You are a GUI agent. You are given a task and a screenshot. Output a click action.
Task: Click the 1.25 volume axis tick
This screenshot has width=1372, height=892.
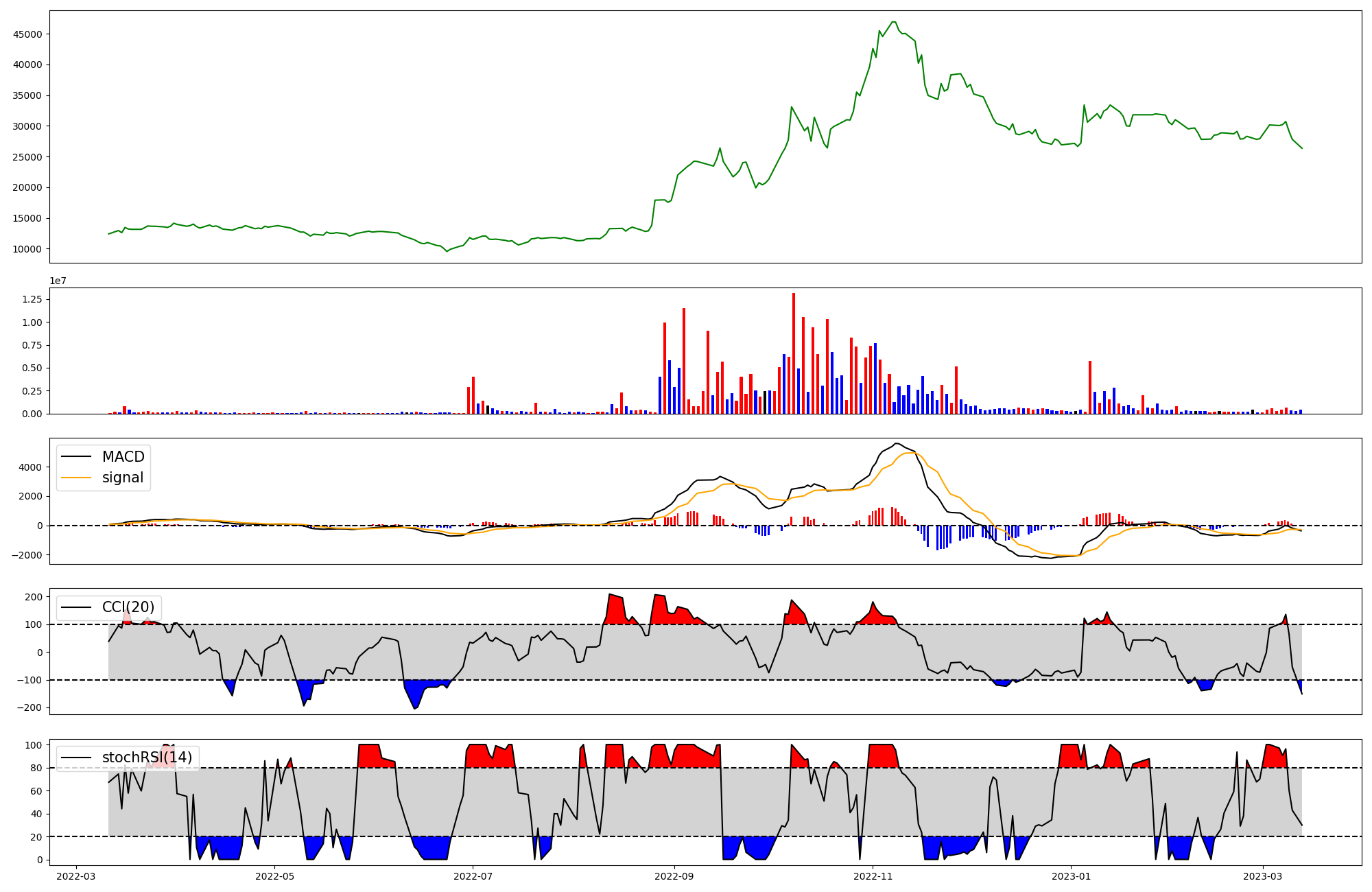click(32, 299)
